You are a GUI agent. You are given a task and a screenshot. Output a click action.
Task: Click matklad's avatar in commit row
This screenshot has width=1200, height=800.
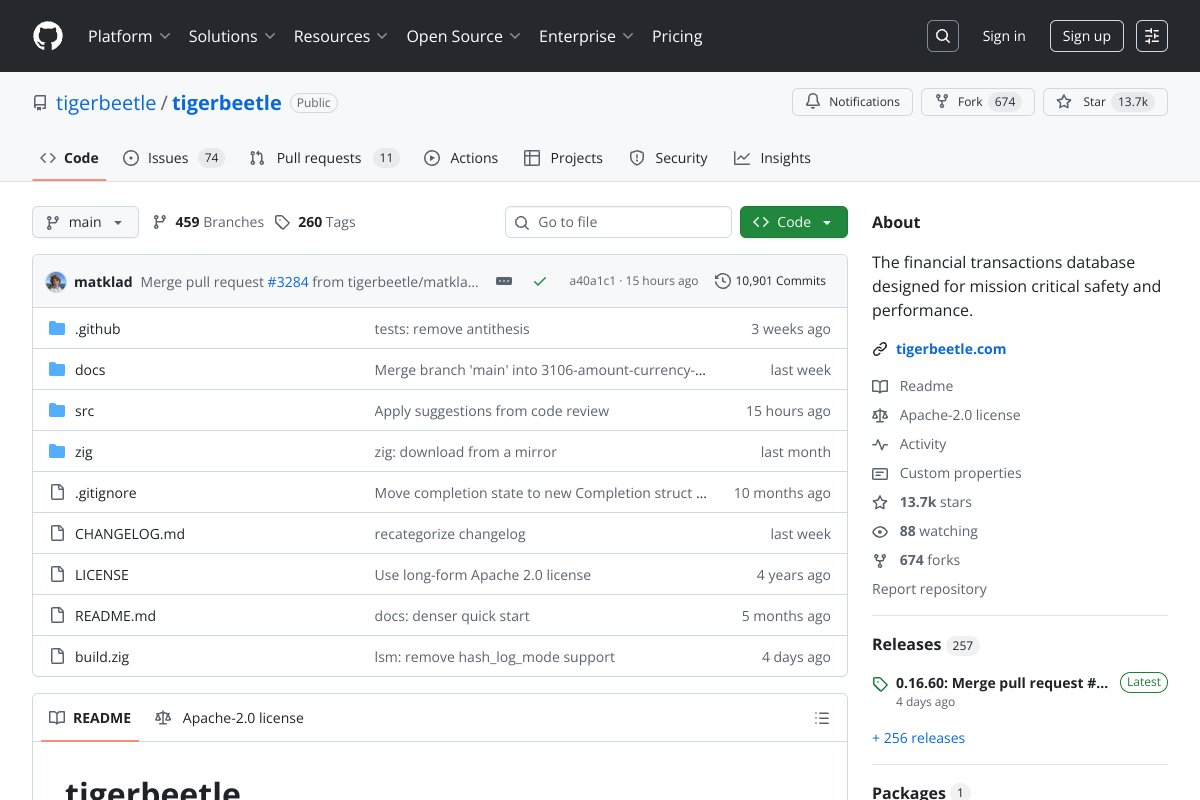56,281
